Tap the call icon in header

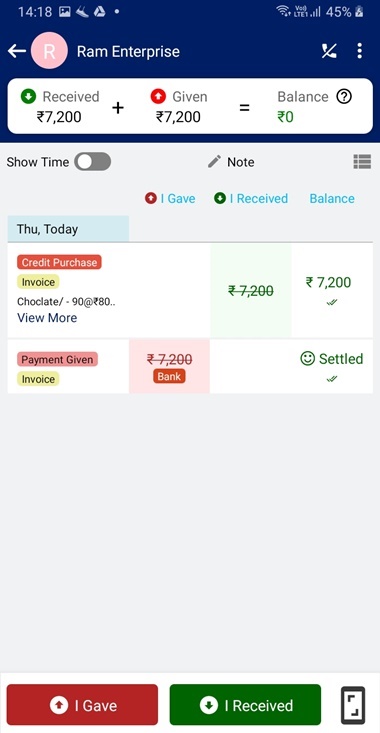(329, 51)
